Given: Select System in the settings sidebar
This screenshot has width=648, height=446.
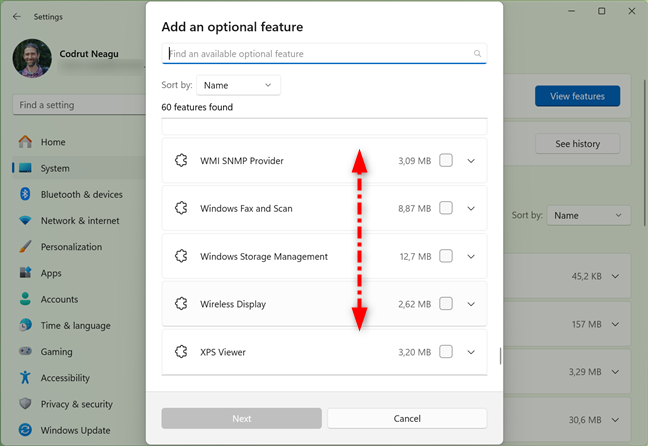Looking at the screenshot, I should (x=79, y=168).
